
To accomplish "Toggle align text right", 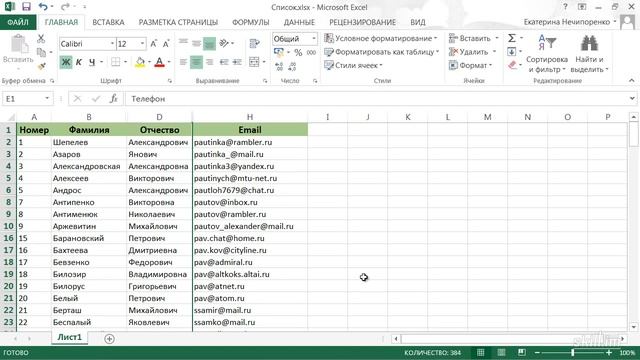I will click(209, 62).
